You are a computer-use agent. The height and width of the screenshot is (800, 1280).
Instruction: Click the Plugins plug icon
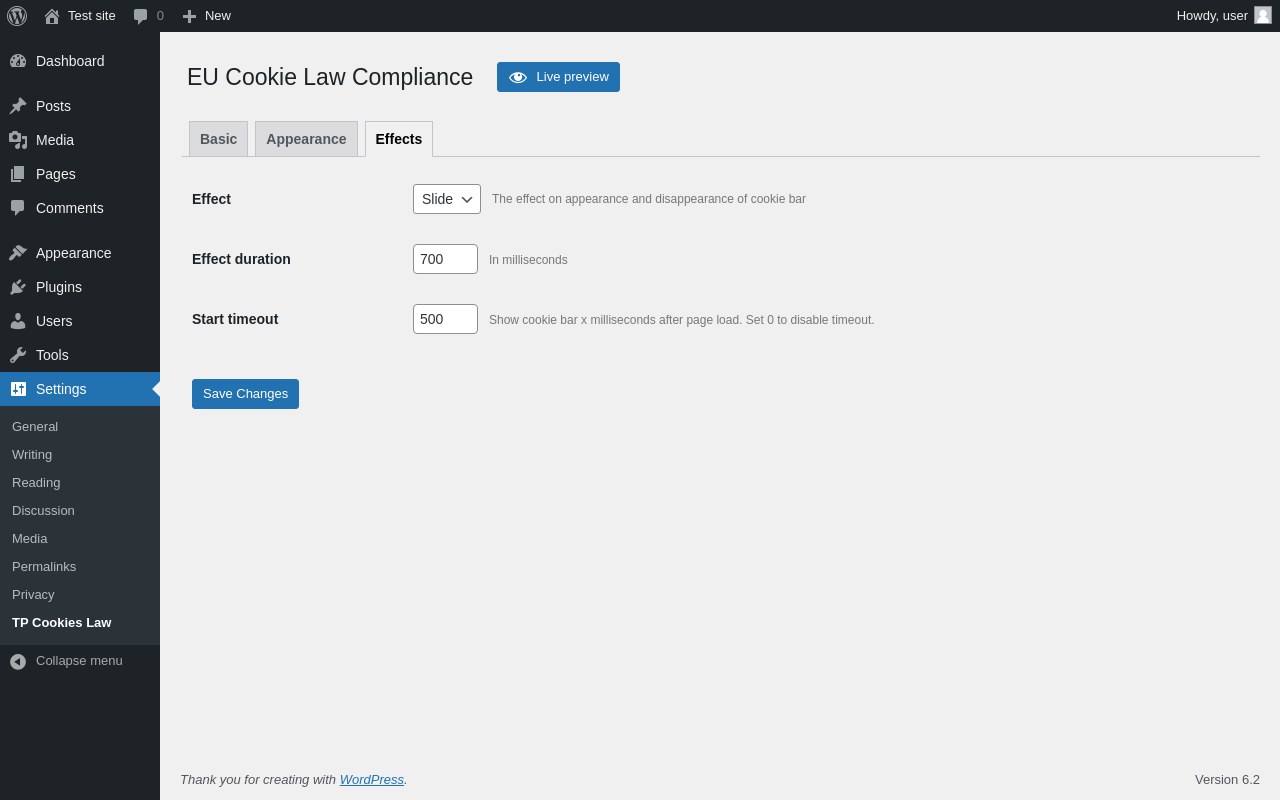(x=18, y=287)
